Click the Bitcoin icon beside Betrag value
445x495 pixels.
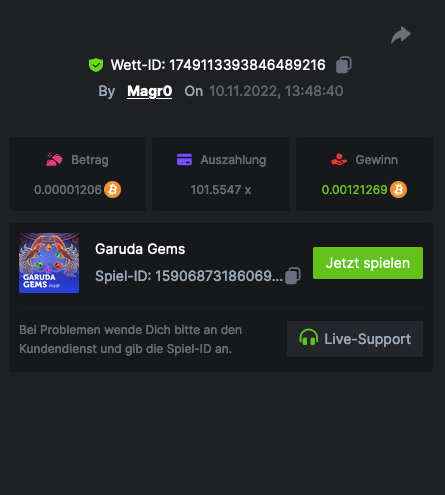pos(113,190)
